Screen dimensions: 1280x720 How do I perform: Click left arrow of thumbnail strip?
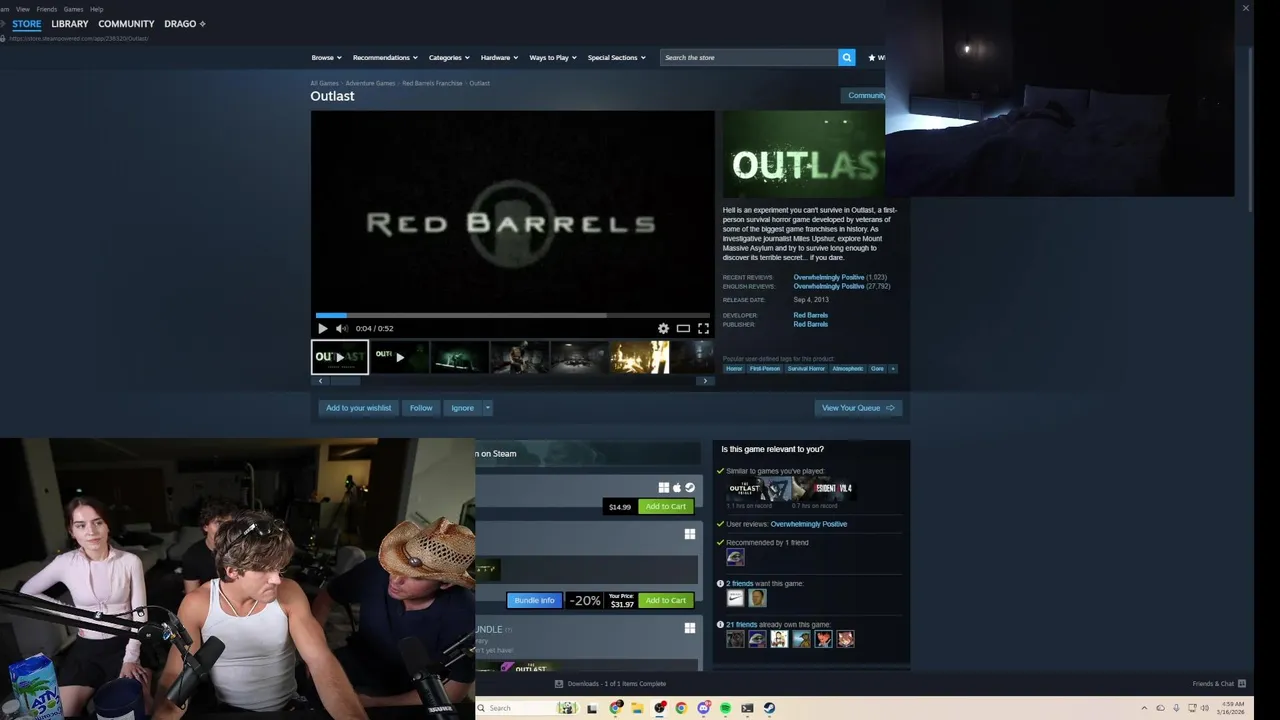click(x=320, y=381)
